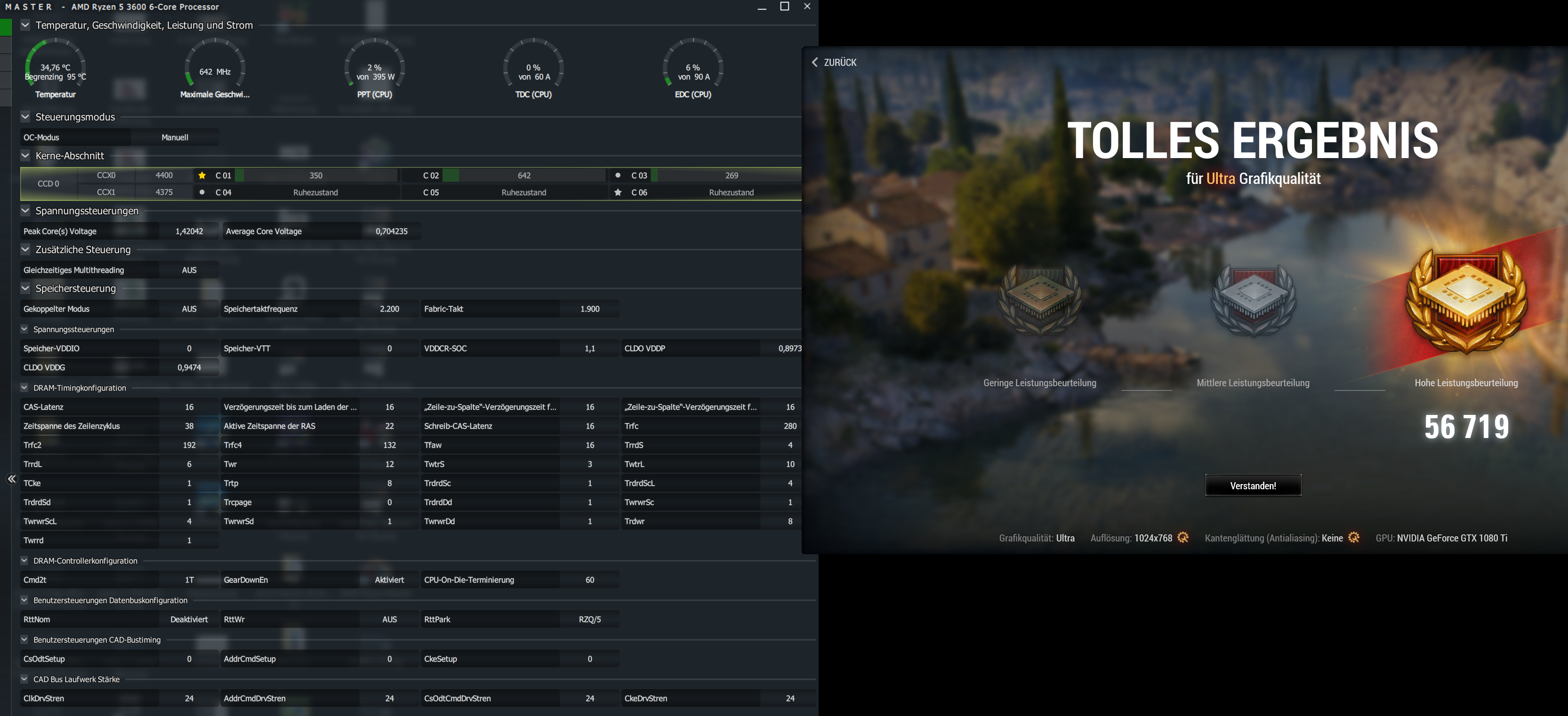Toggle the Gleichzeitiges Multithreading AUS value

coord(189,270)
